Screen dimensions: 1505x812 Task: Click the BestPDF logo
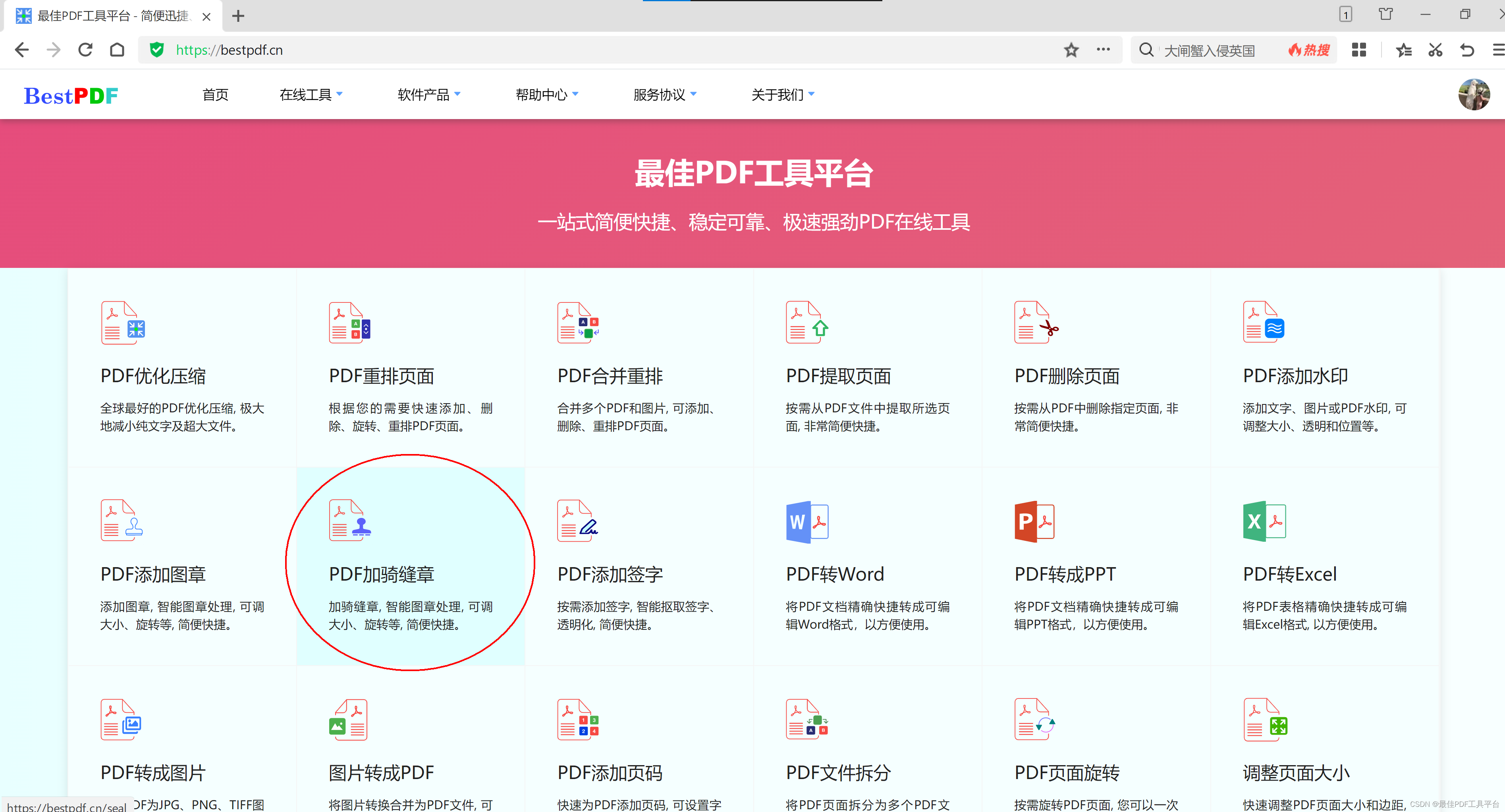(x=71, y=96)
